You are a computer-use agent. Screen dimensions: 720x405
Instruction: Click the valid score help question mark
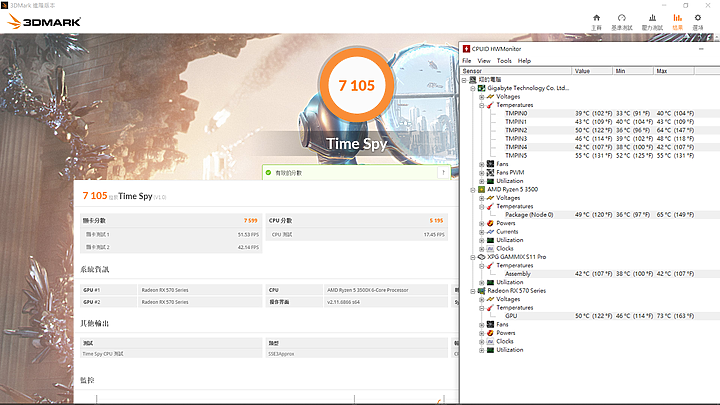coord(444,173)
